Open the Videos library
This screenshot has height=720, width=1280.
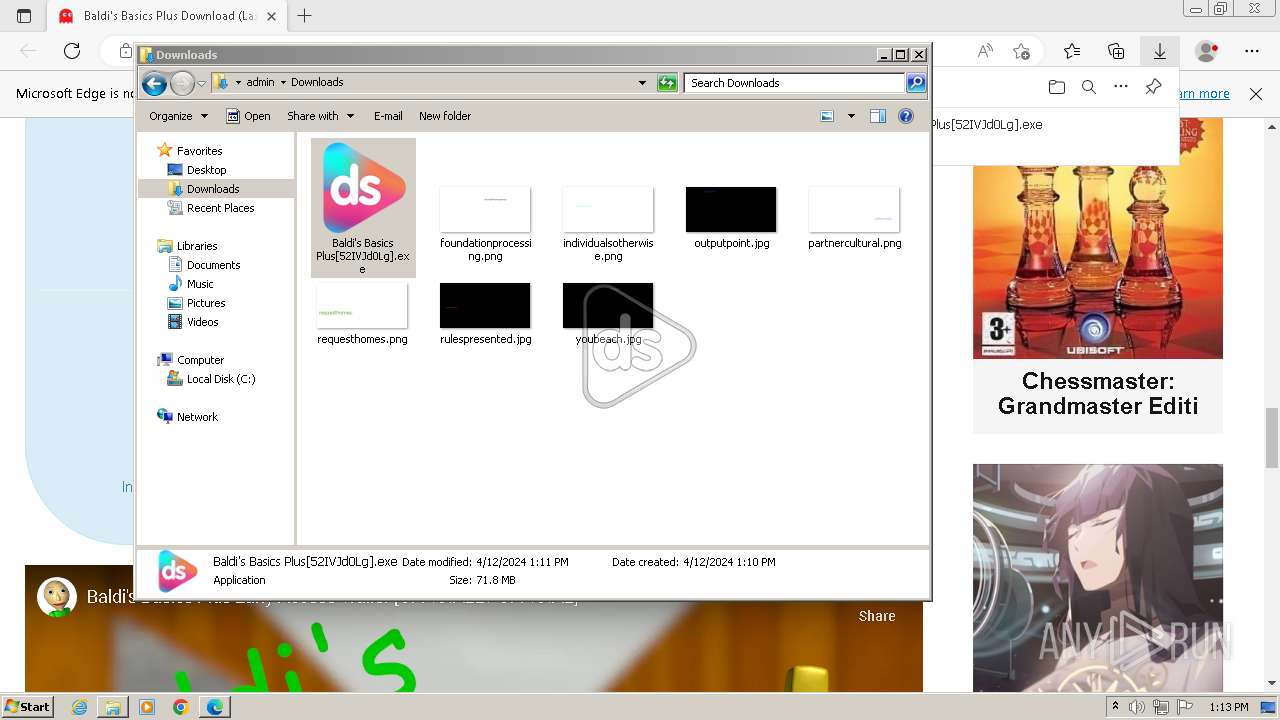coord(202,322)
